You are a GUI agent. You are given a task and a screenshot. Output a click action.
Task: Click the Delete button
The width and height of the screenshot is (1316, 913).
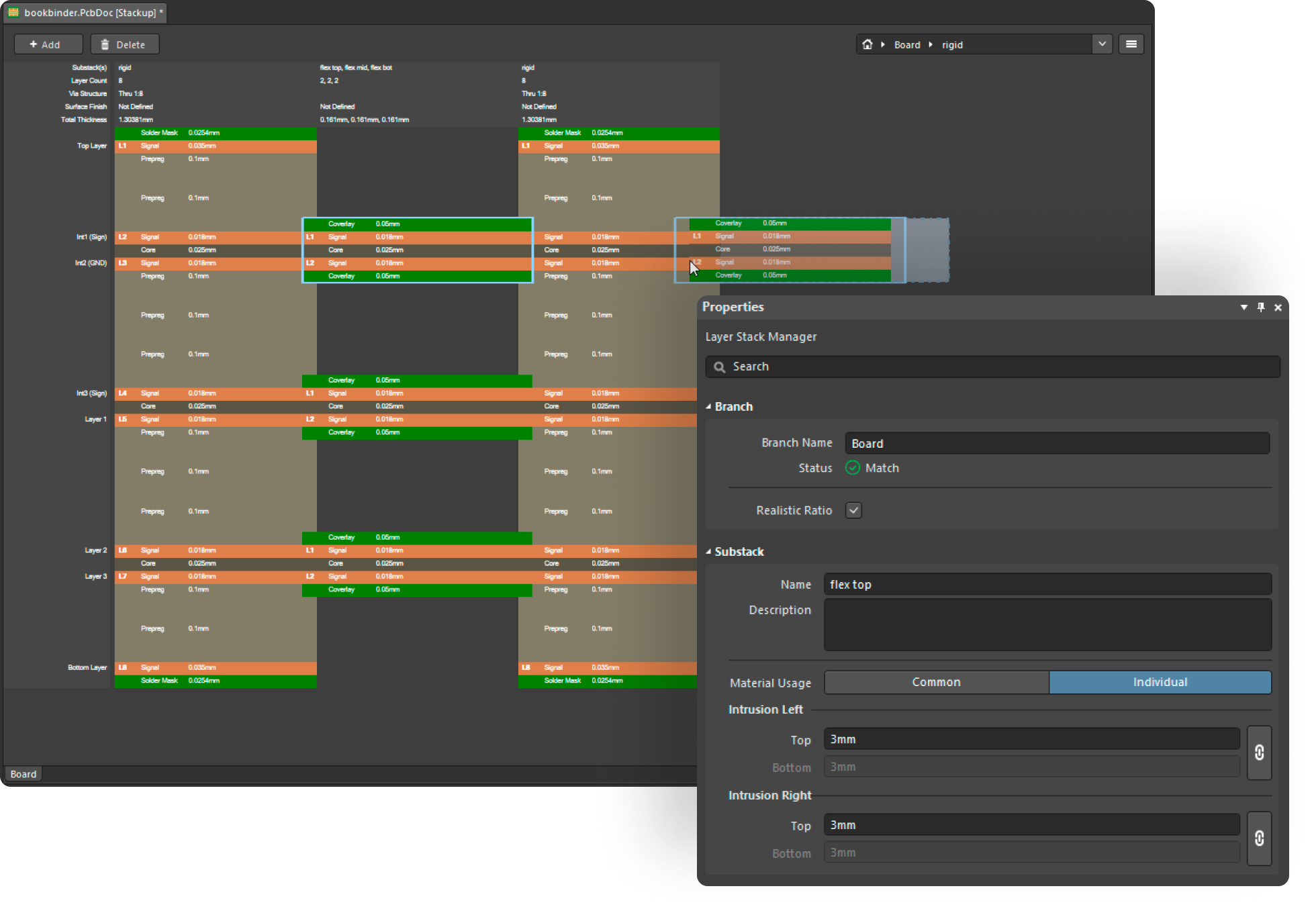click(x=124, y=44)
